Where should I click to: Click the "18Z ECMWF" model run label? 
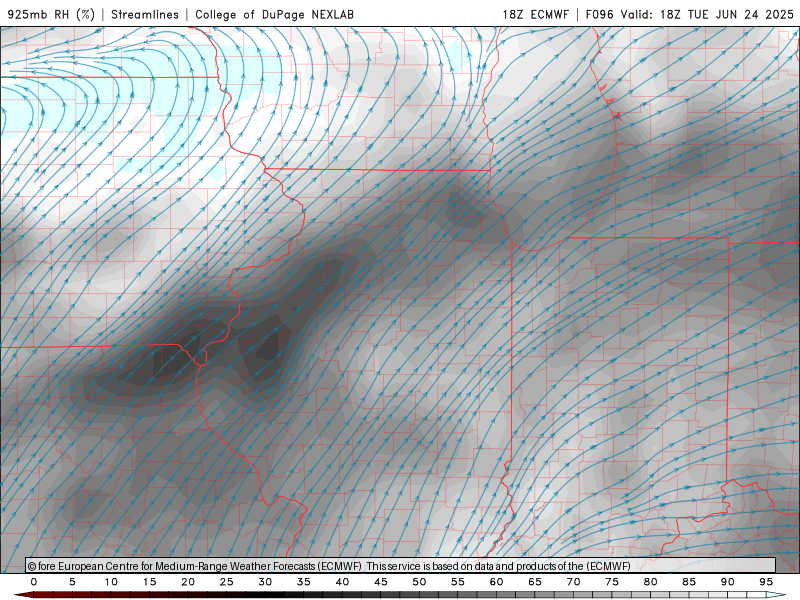[535, 14]
